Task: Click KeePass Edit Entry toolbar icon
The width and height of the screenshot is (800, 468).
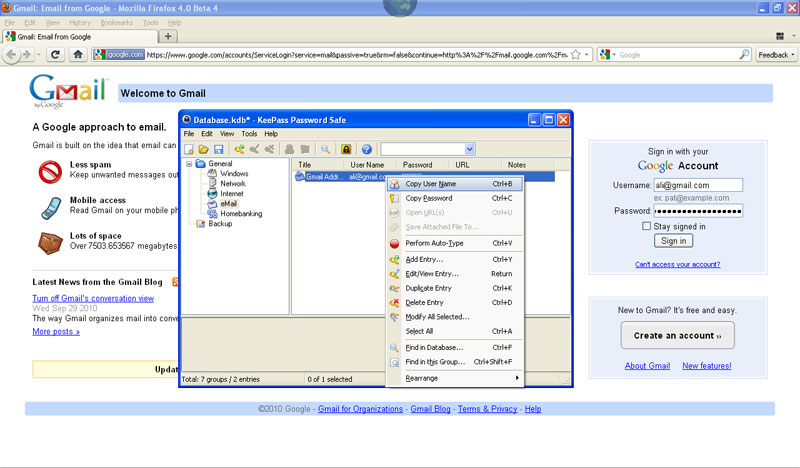Action: 254,149
